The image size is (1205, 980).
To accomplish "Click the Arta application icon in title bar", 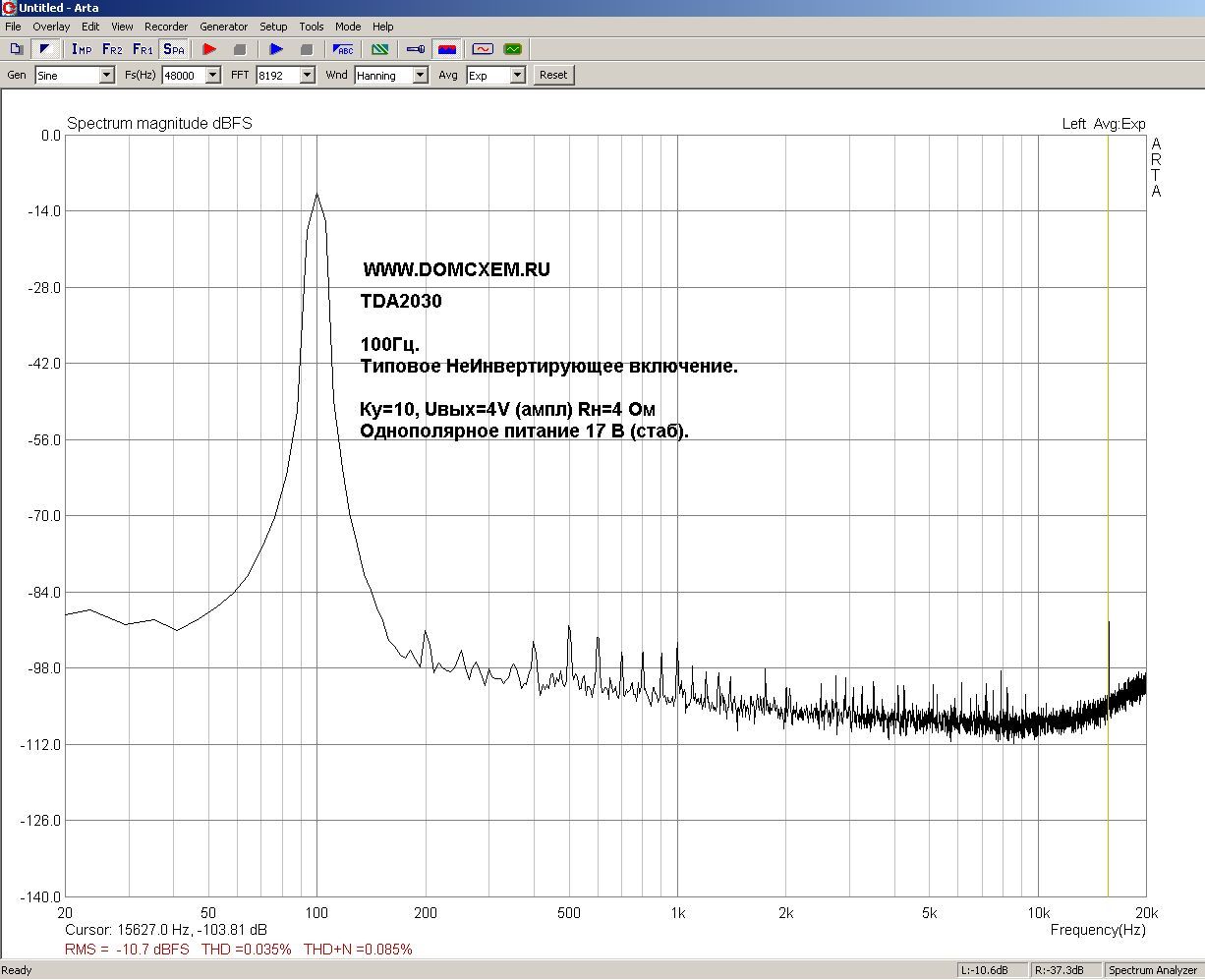I will click(9, 8).
